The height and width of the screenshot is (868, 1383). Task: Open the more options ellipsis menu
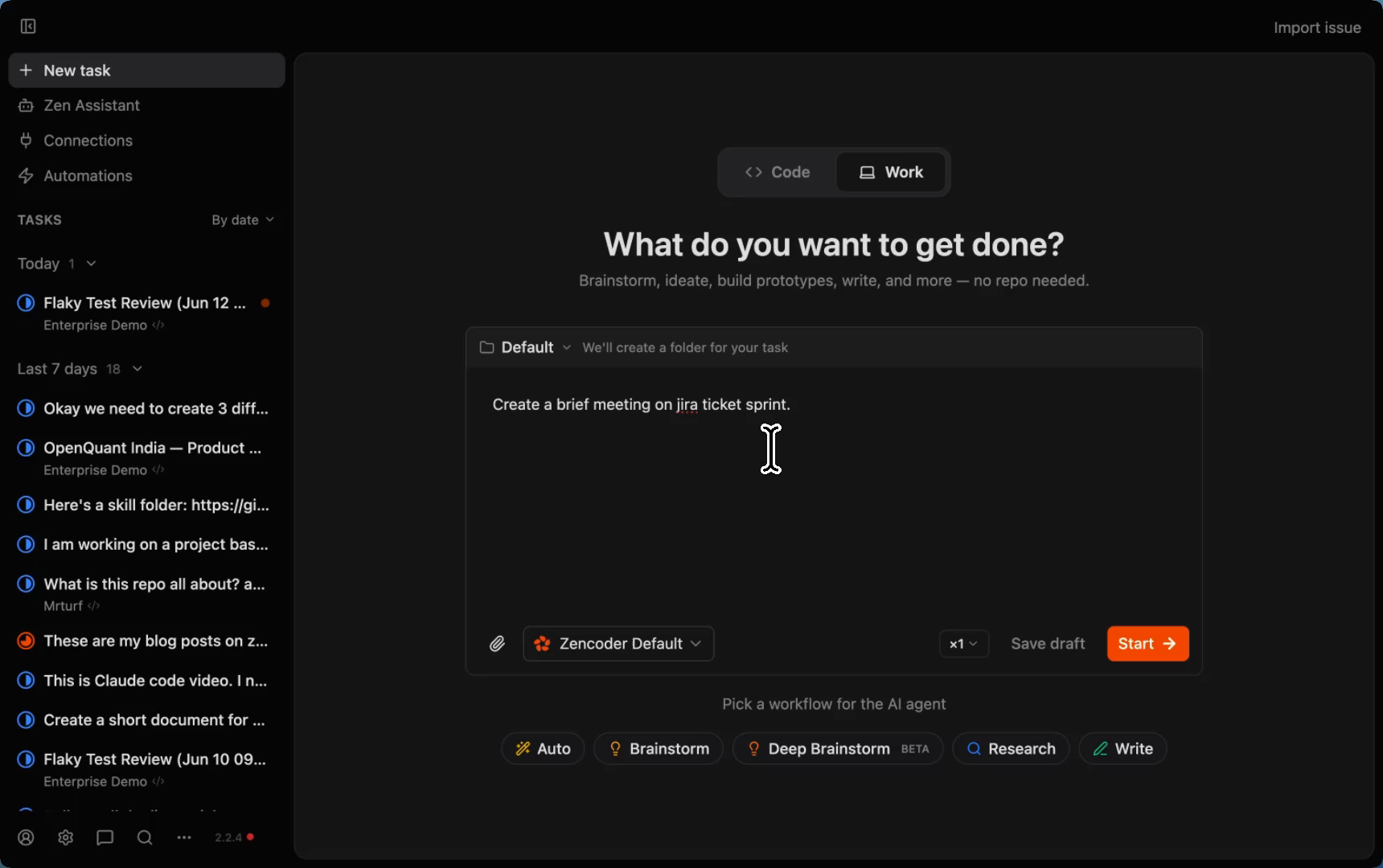pyautogui.click(x=184, y=837)
